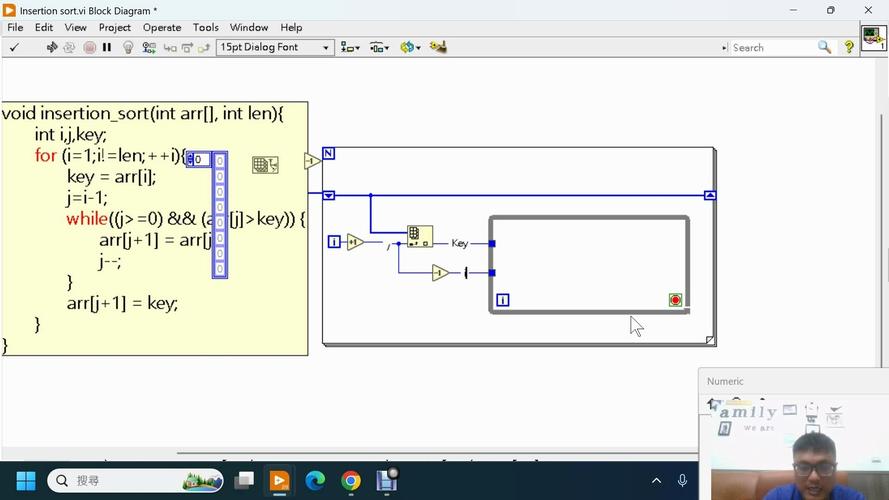Select the for loop count terminal N
889x500 pixels.
(329, 154)
